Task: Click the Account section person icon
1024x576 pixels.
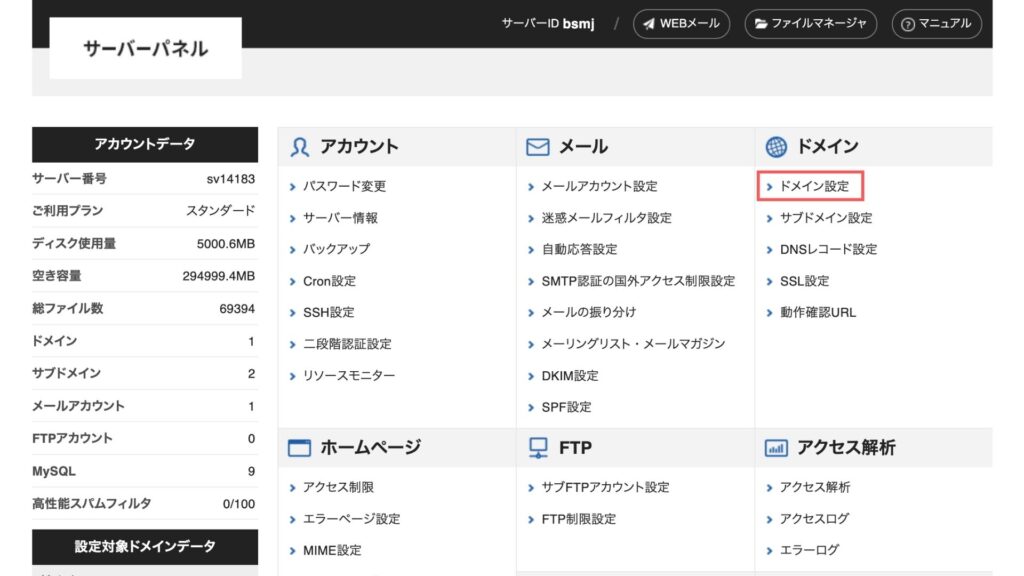Action: (x=300, y=147)
